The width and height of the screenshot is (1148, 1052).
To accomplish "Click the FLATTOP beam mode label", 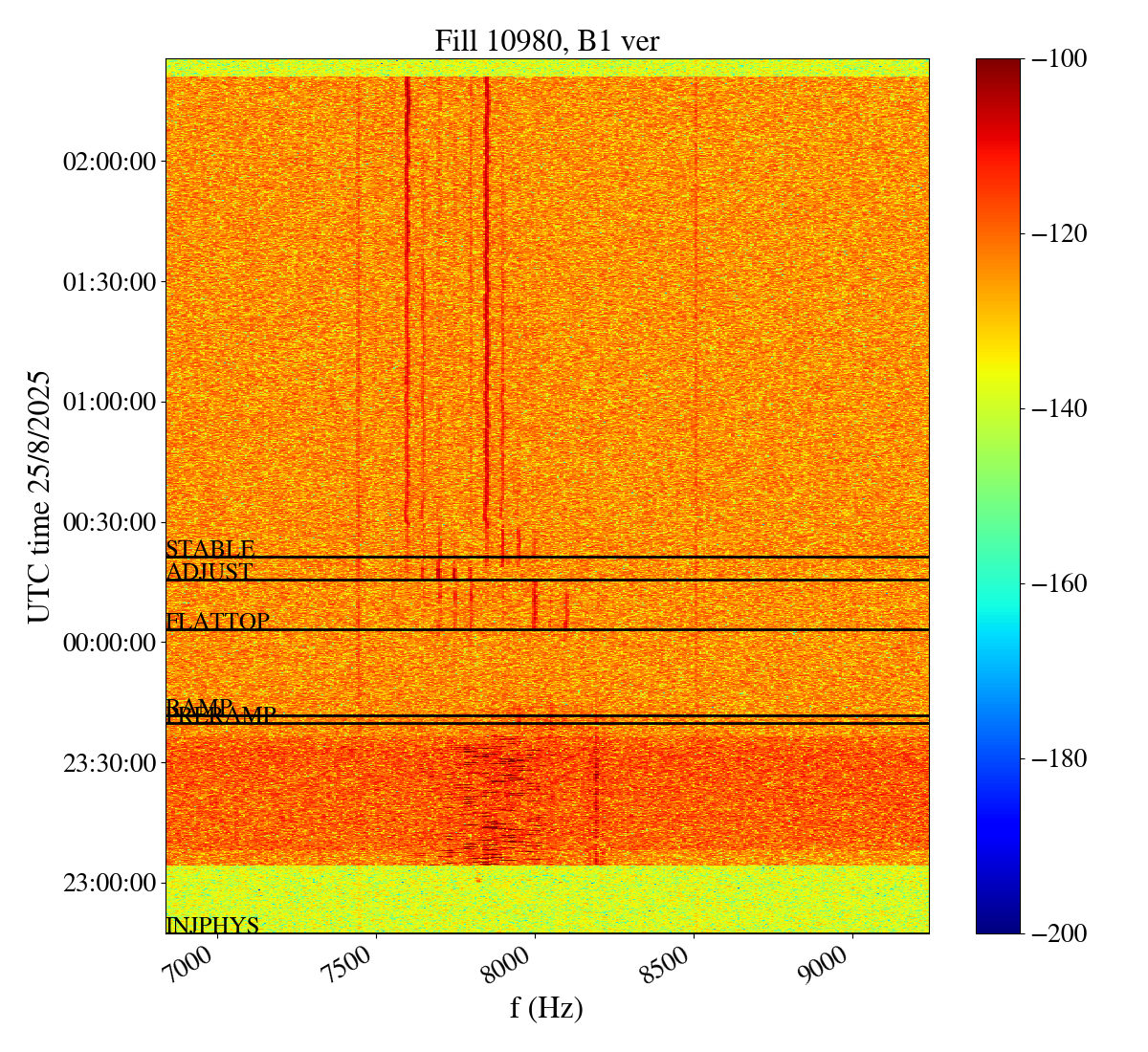I will click(217, 622).
